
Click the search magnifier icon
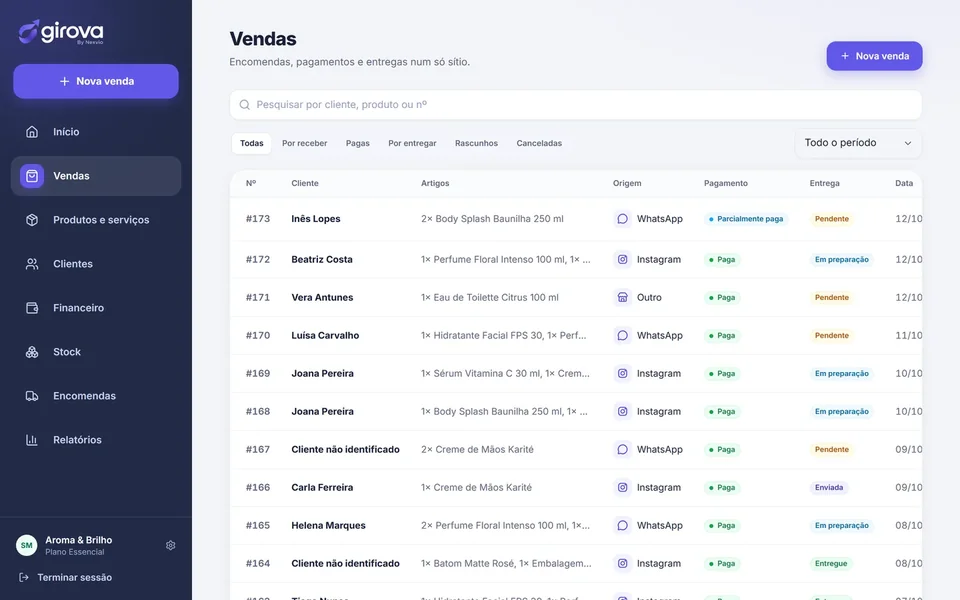244,105
